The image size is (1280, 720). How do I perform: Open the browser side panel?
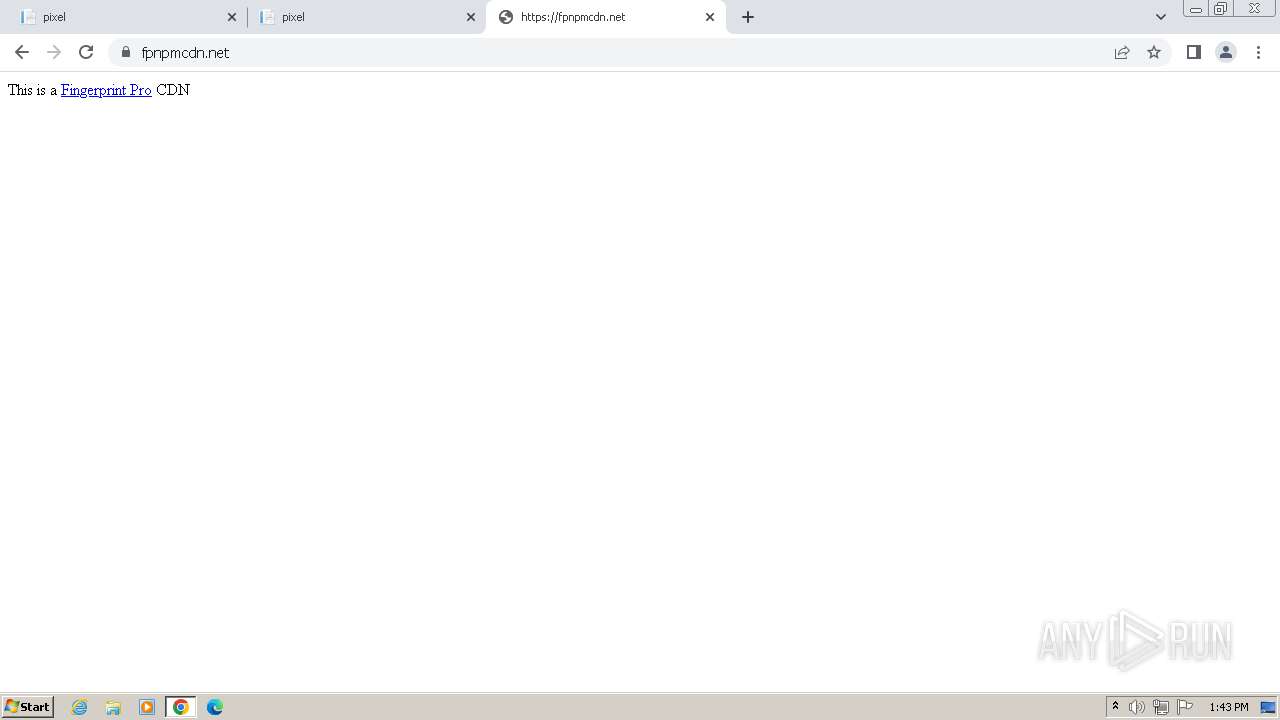(1193, 52)
